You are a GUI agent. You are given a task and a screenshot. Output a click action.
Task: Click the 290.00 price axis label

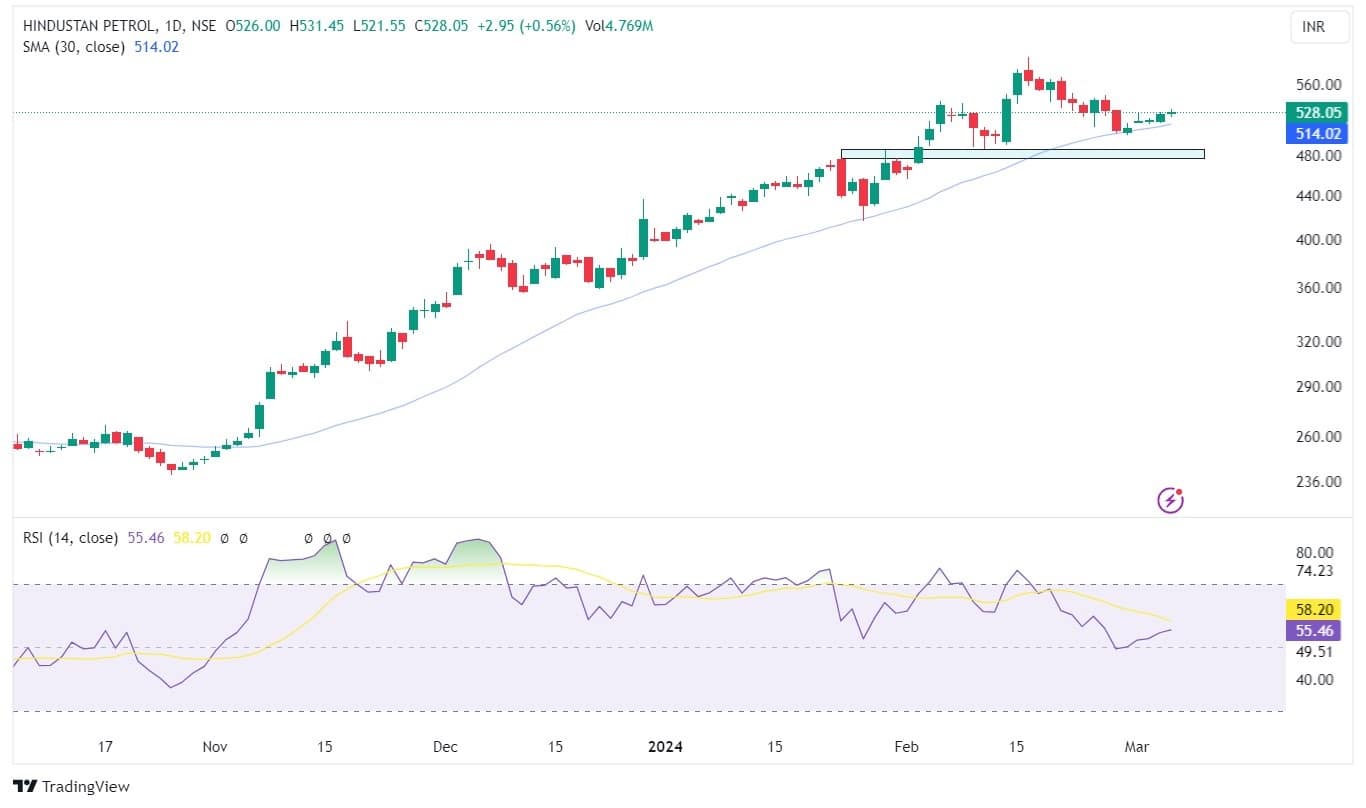tap(1318, 387)
